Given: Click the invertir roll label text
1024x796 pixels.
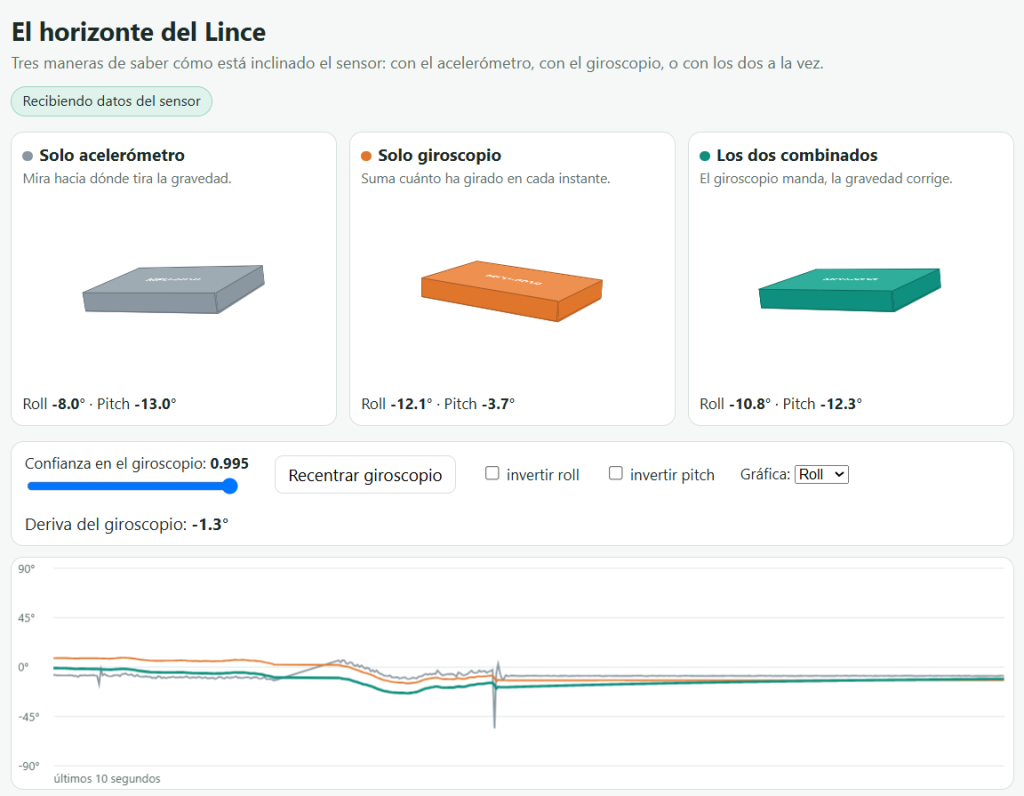Looking at the screenshot, I should coord(543,475).
